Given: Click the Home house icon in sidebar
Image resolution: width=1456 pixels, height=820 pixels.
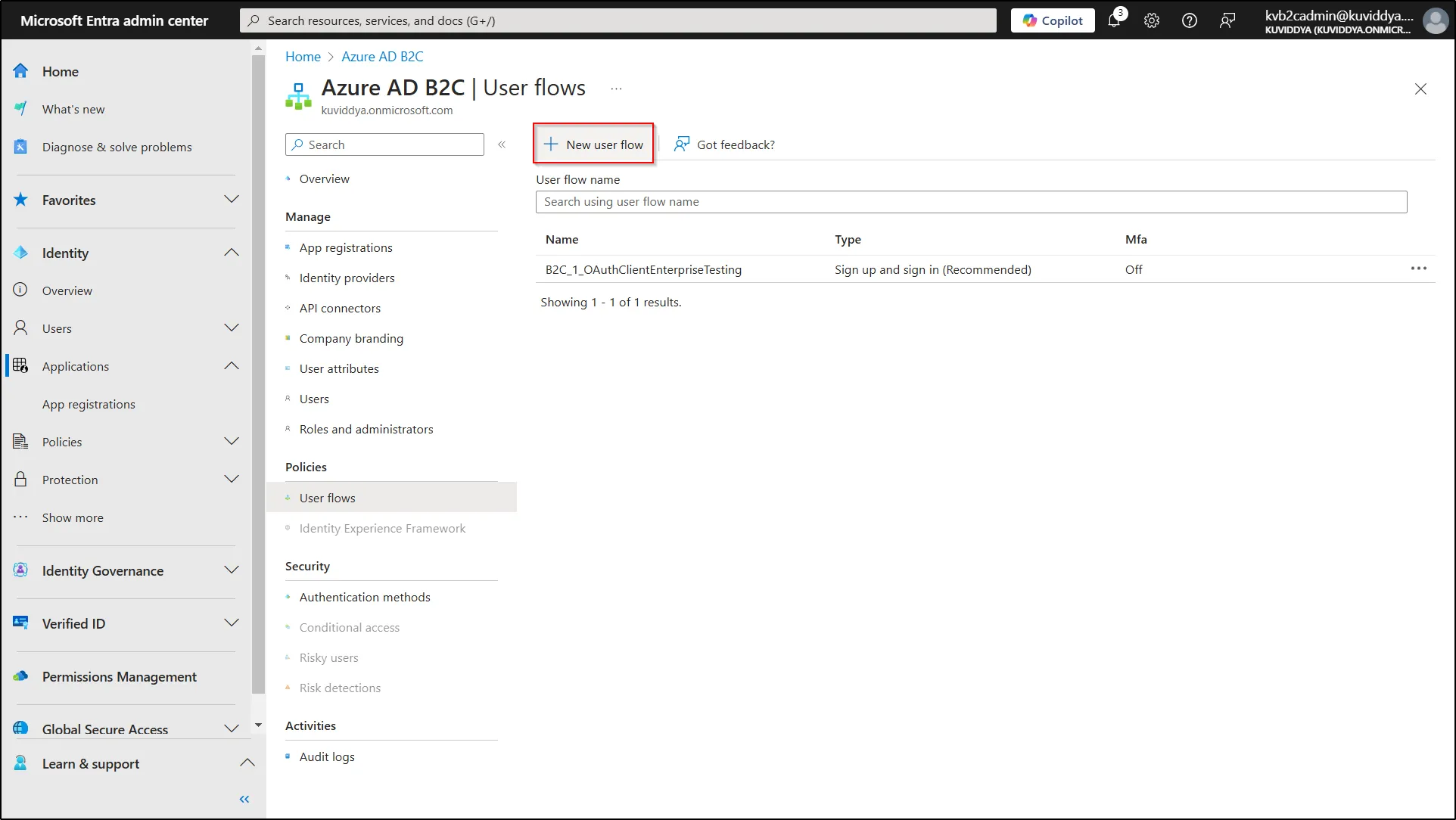Looking at the screenshot, I should coord(20,71).
